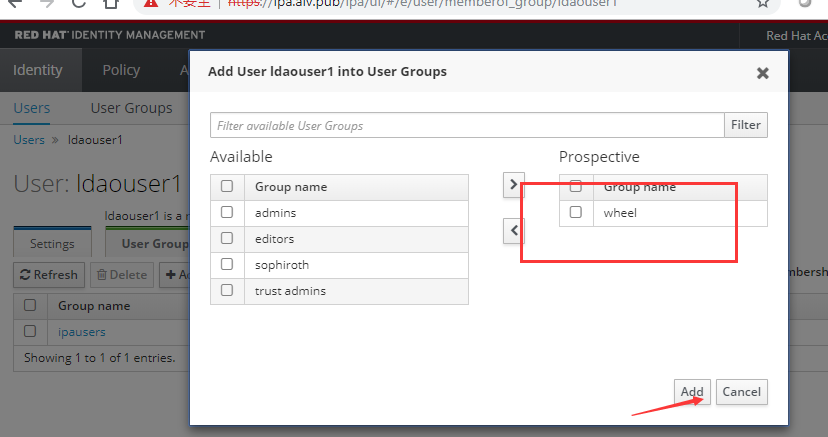Click the Users breadcrumb link
828x437 pixels.
point(29,140)
